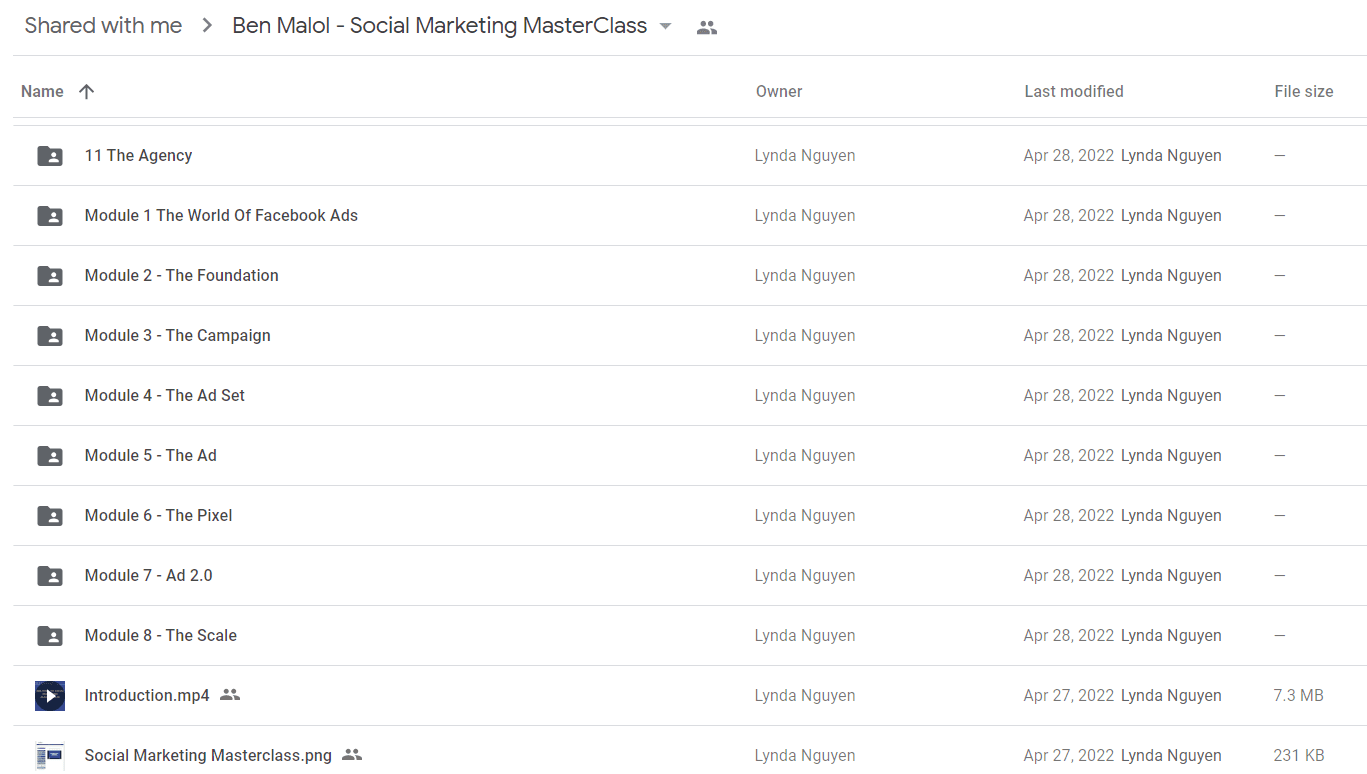1367x774 pixels.
Task: Click the Ben Malol - Social Marketing MasterClass breadcrumb
Action: pyautogui.click(x=440, y=26)
